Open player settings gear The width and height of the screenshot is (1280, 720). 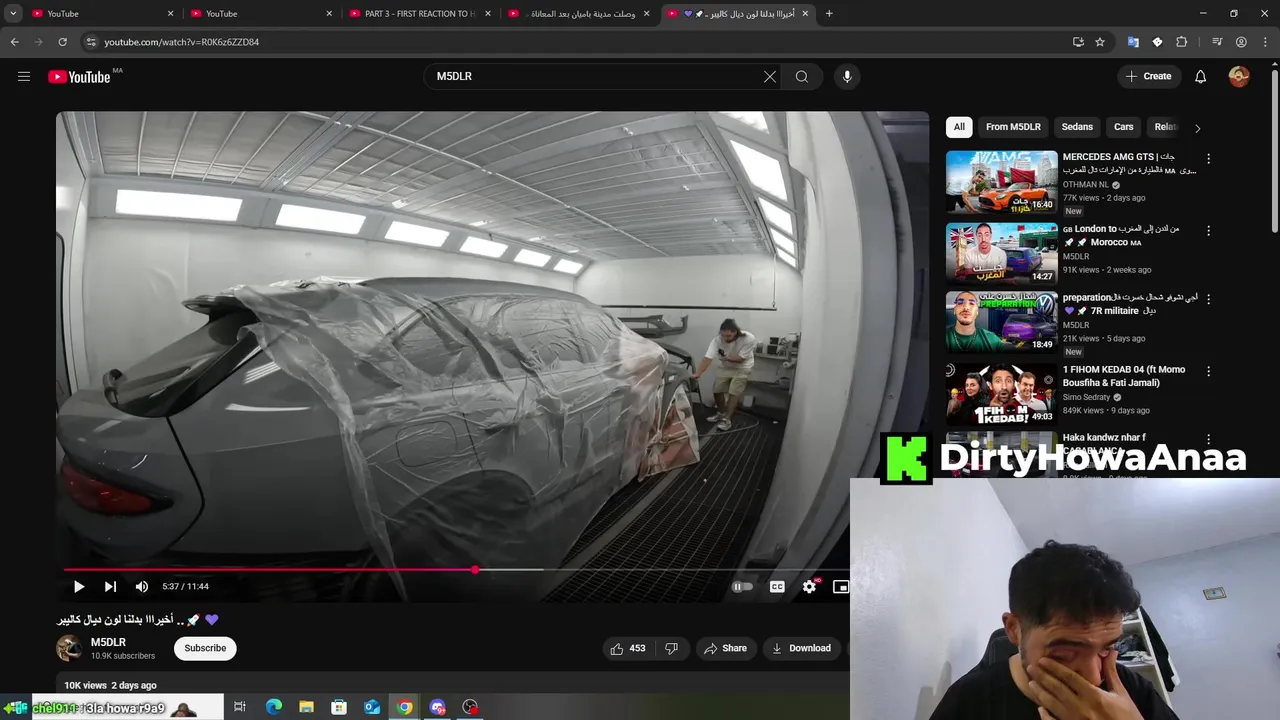point(810,587)
